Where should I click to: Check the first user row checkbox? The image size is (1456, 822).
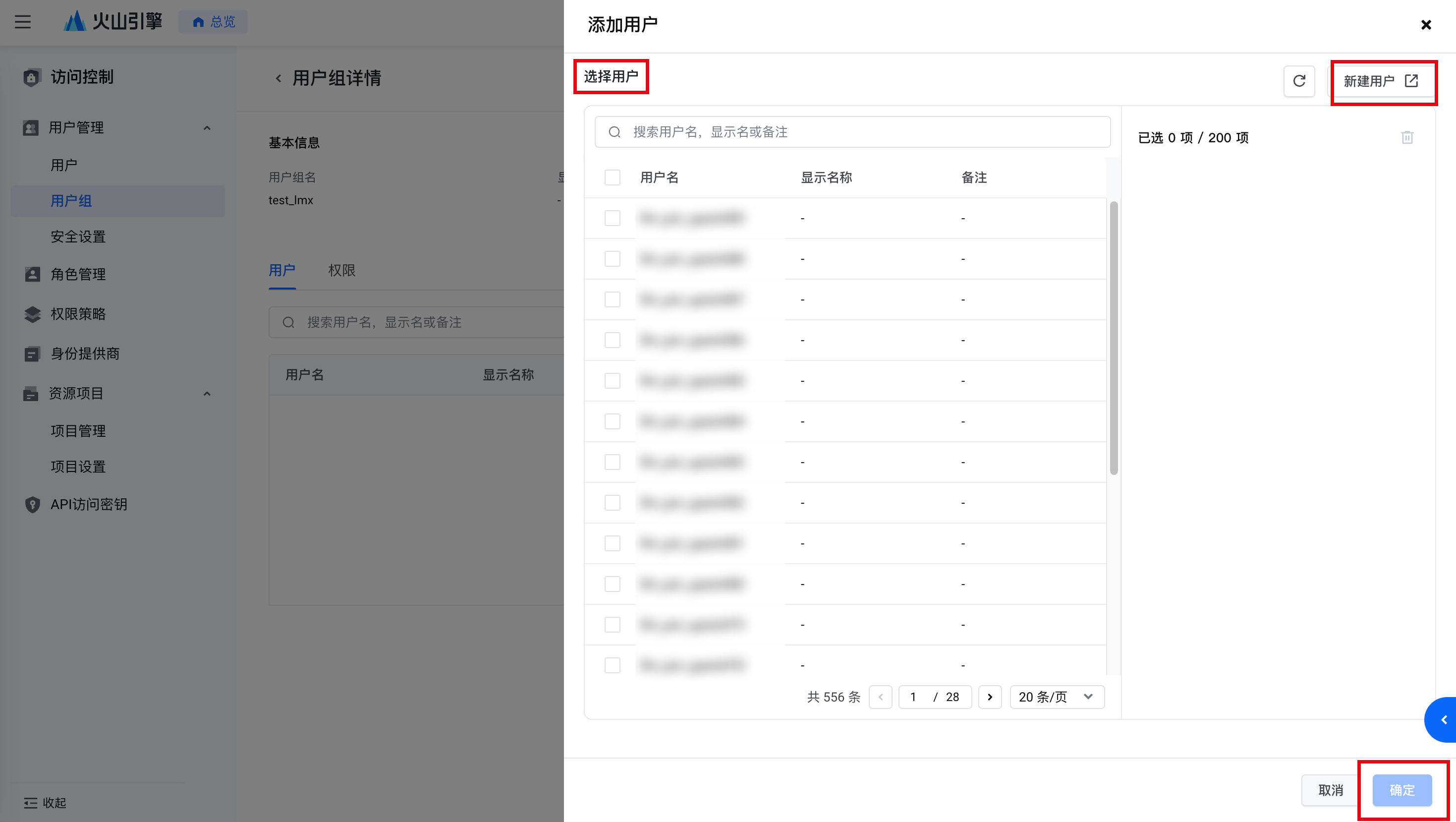[612, 218]
